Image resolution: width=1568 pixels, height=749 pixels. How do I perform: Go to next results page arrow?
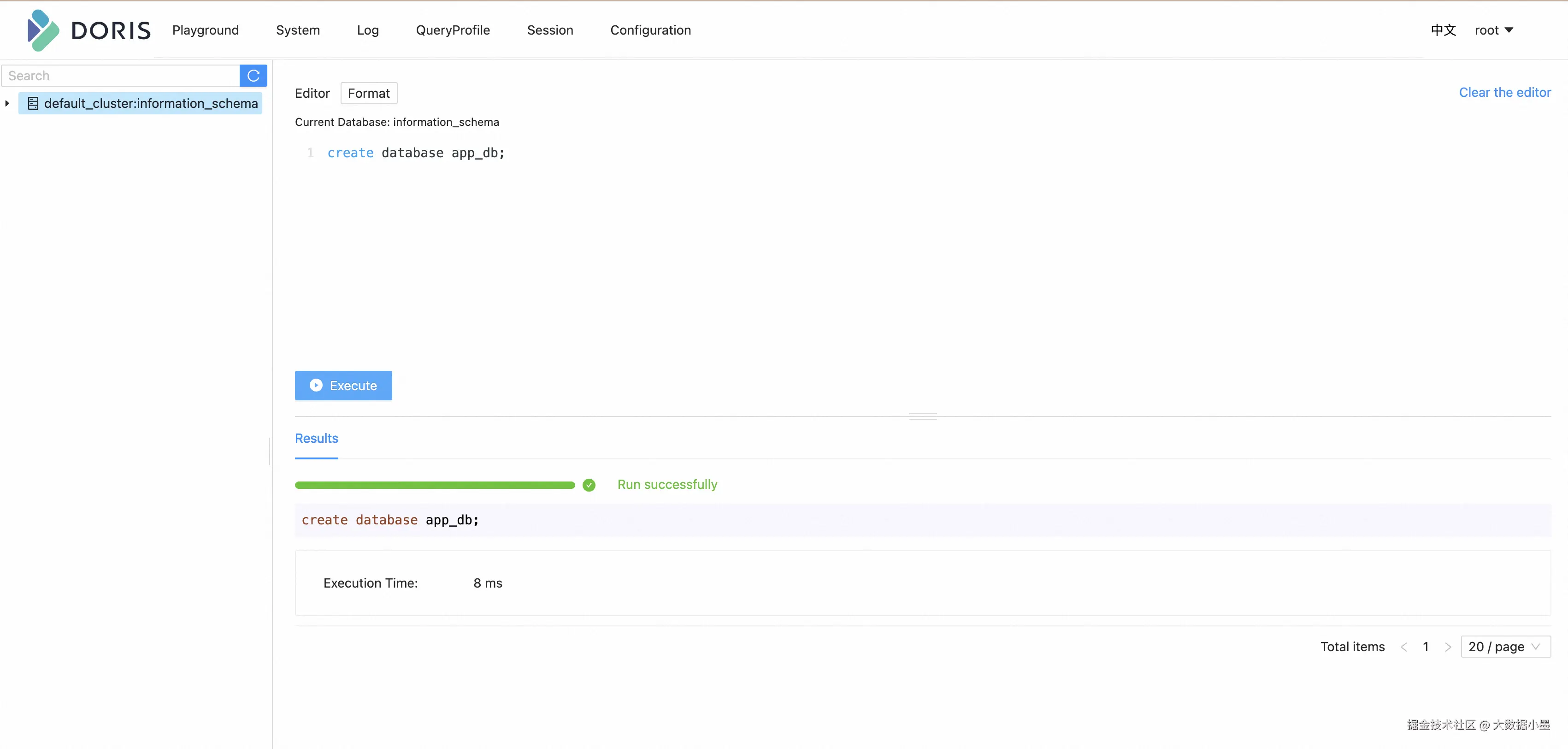pos(1448,647)
